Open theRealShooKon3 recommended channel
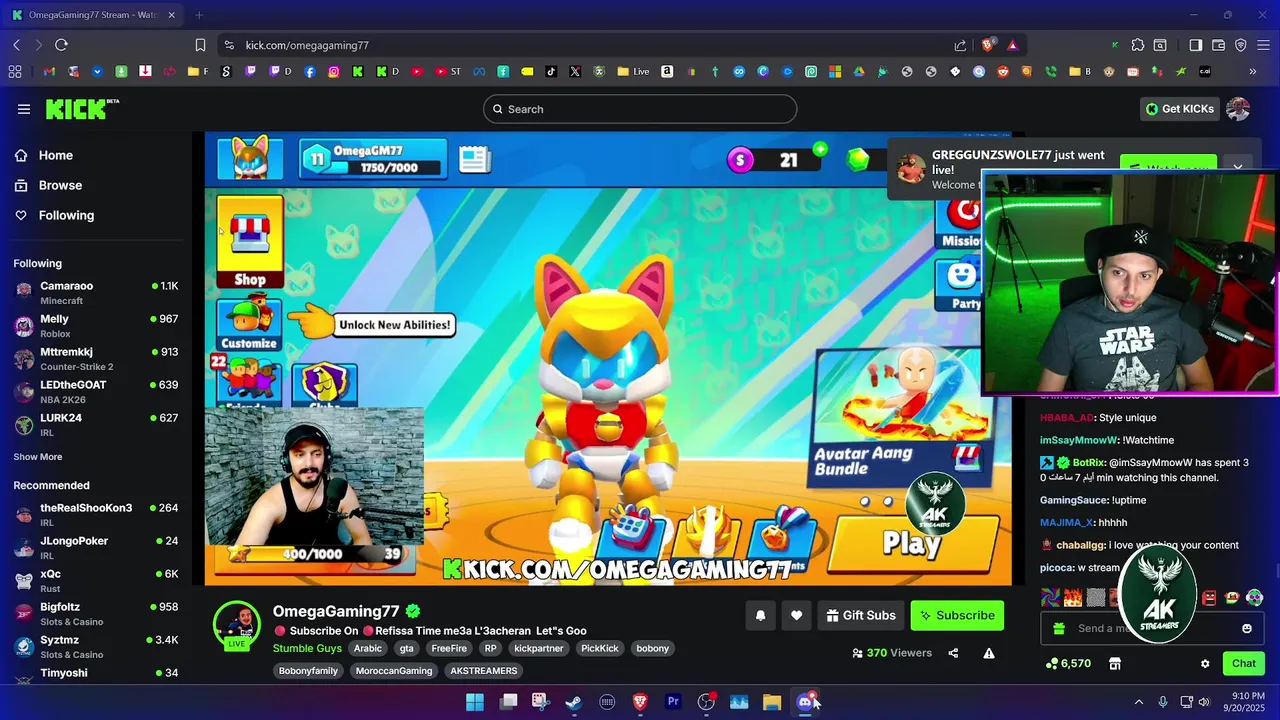The height and width of the screenshot is (720, 1280). pos(96,515)
